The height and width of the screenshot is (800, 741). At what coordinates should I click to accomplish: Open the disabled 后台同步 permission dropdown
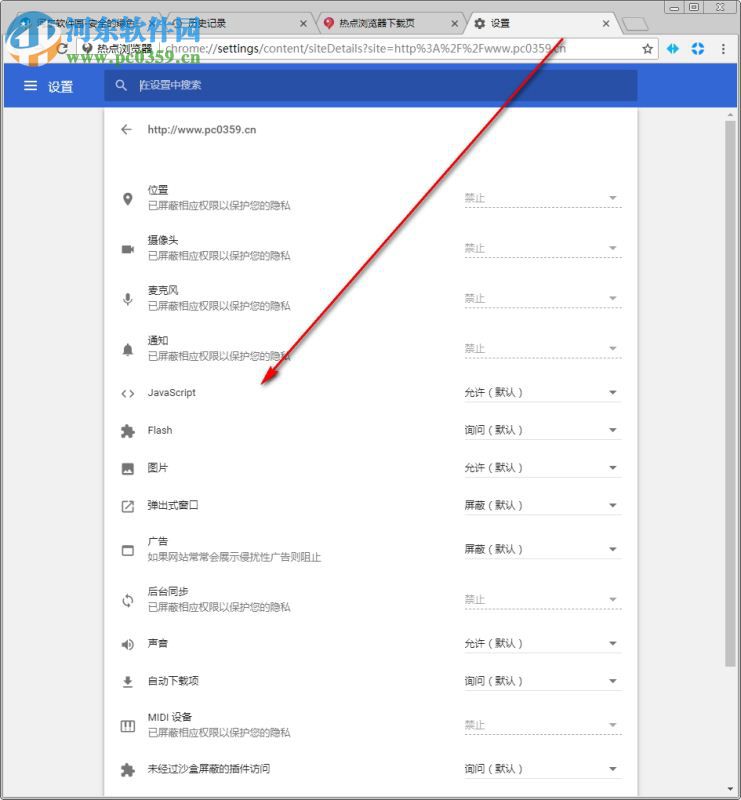[542, 599]
